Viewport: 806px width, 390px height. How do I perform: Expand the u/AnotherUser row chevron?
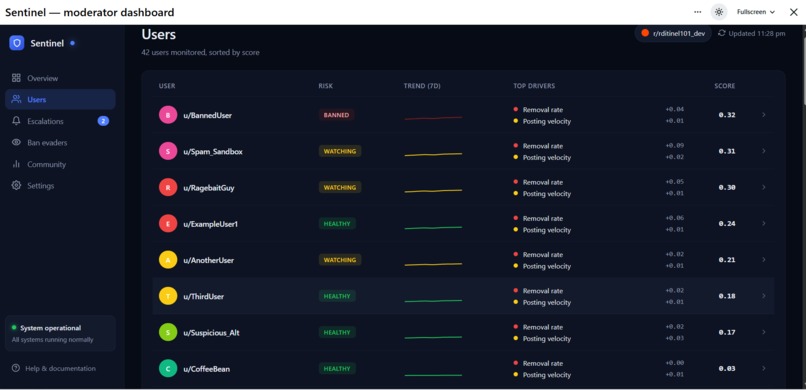[764, 259]
